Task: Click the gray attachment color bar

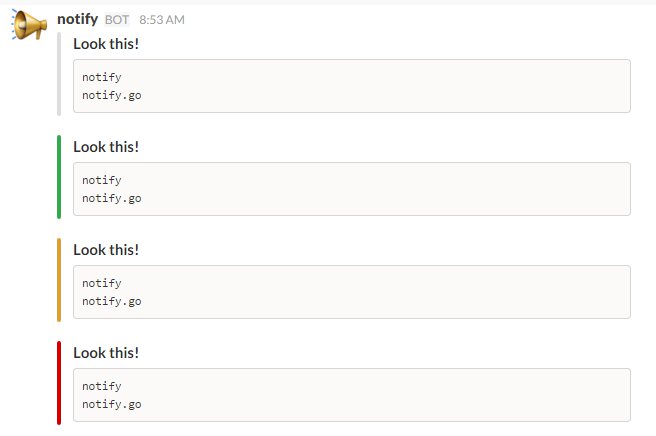Action: pyautogui.click(x=60, y=74)
